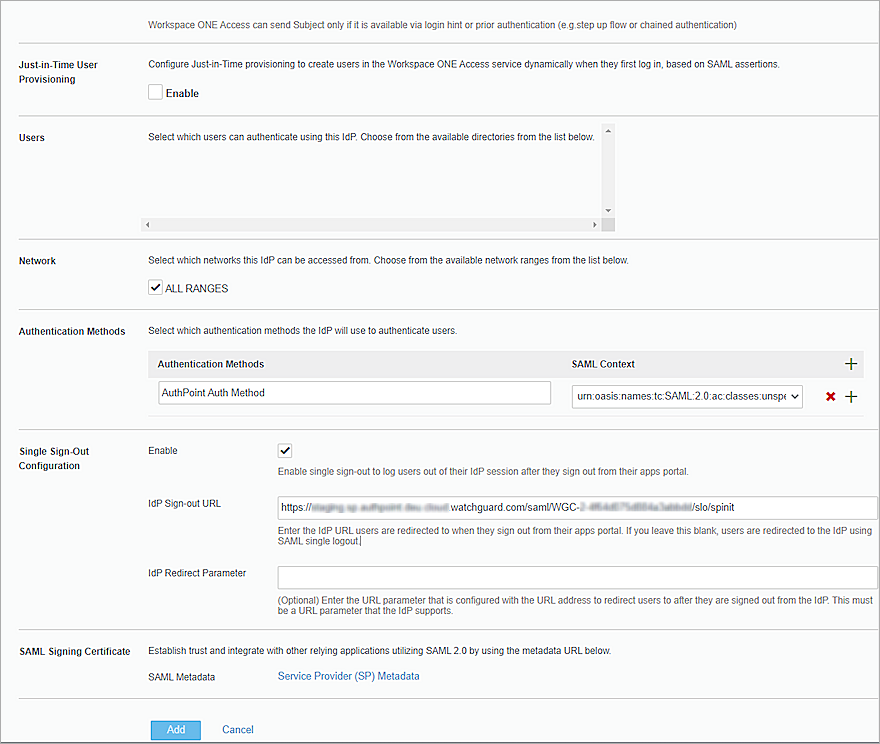
Task: Click the IdP Redirect Parameter field
Action: coord(577,577)
